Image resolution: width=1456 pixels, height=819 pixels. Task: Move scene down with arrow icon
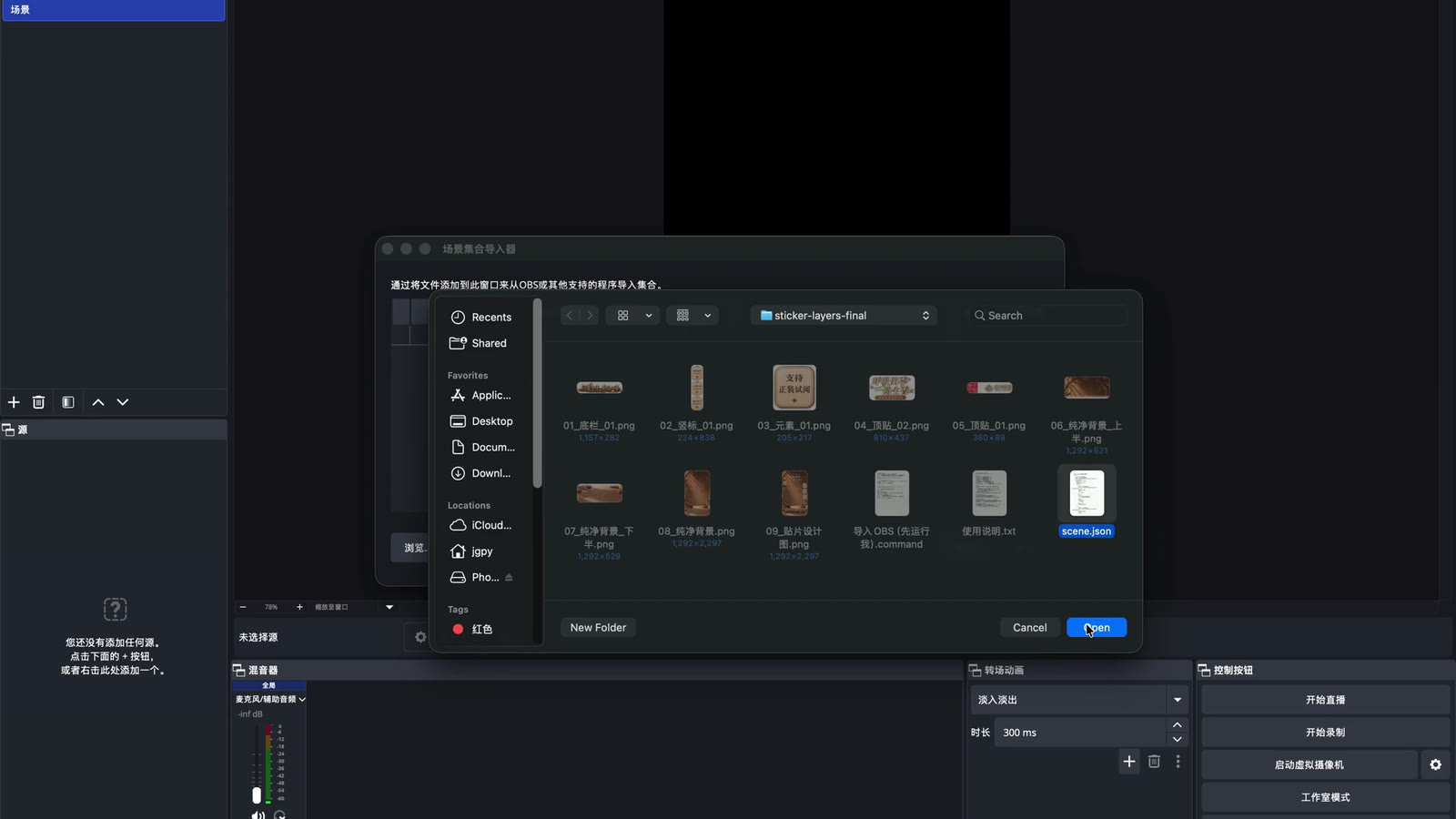pyautogui.click(x=123, y=402)
